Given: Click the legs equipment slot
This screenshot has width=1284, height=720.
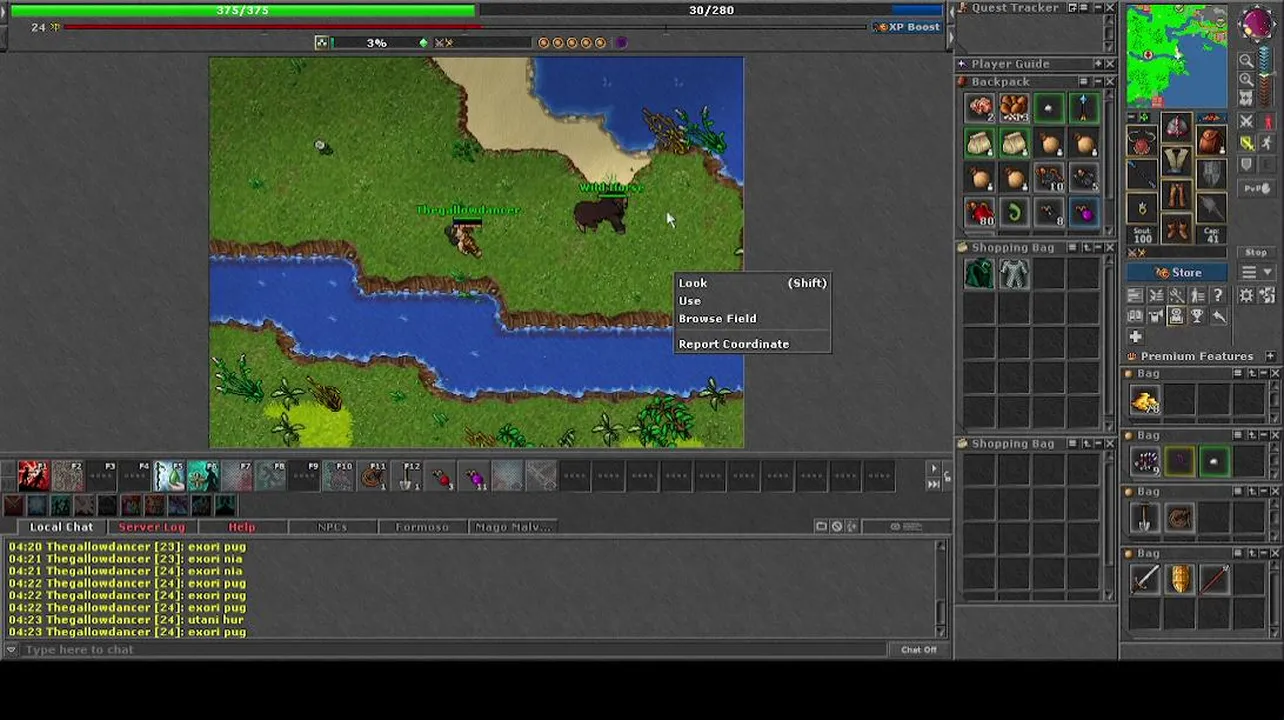Looking at the screenshot, I should [1177, 195].
